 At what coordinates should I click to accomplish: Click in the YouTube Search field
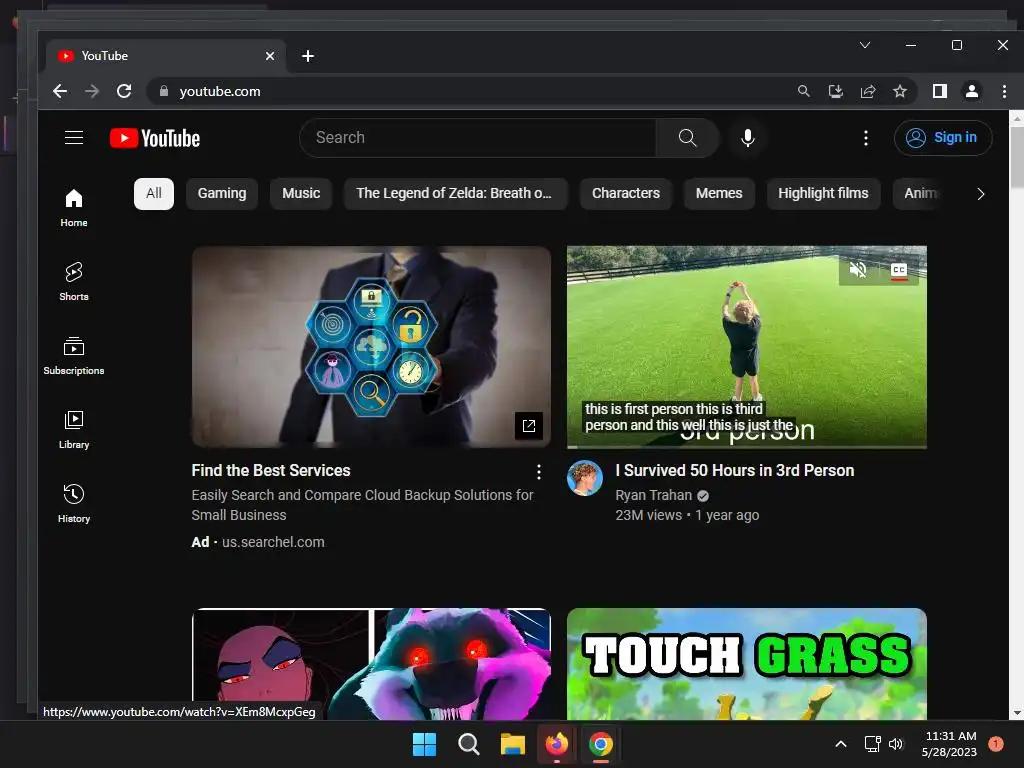point(478,138)
